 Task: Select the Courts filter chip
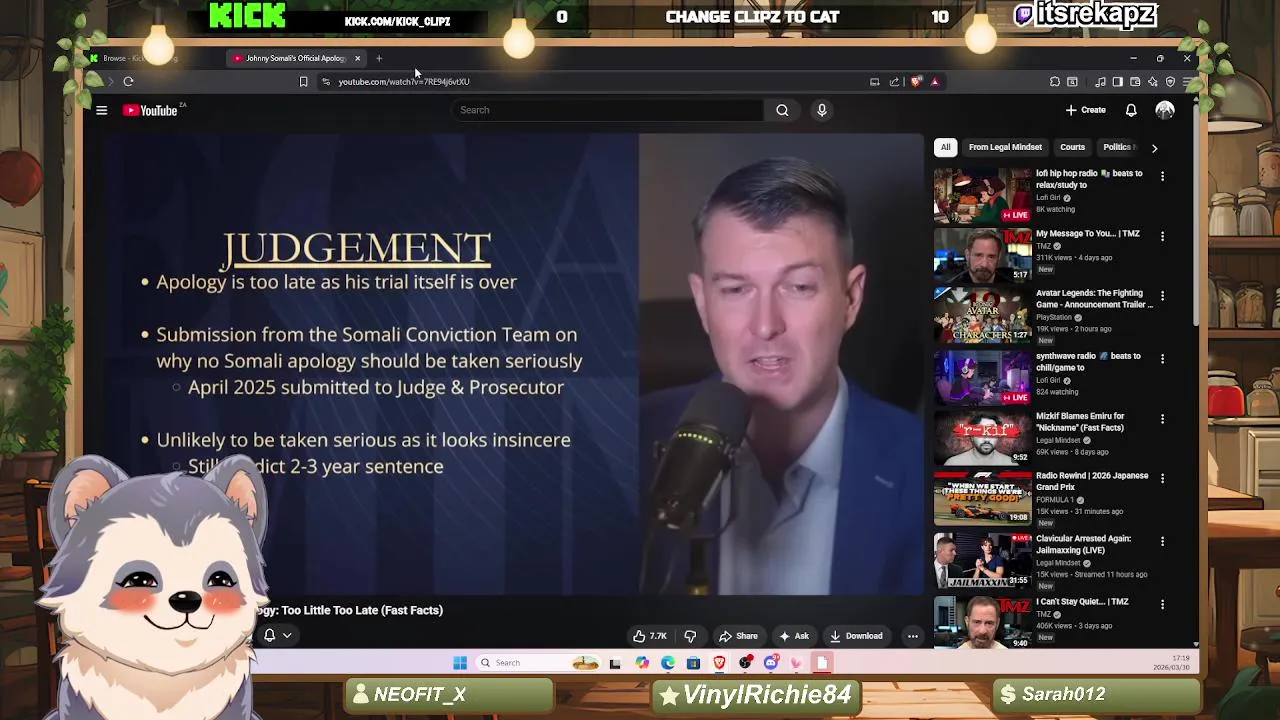point(1072,147)
